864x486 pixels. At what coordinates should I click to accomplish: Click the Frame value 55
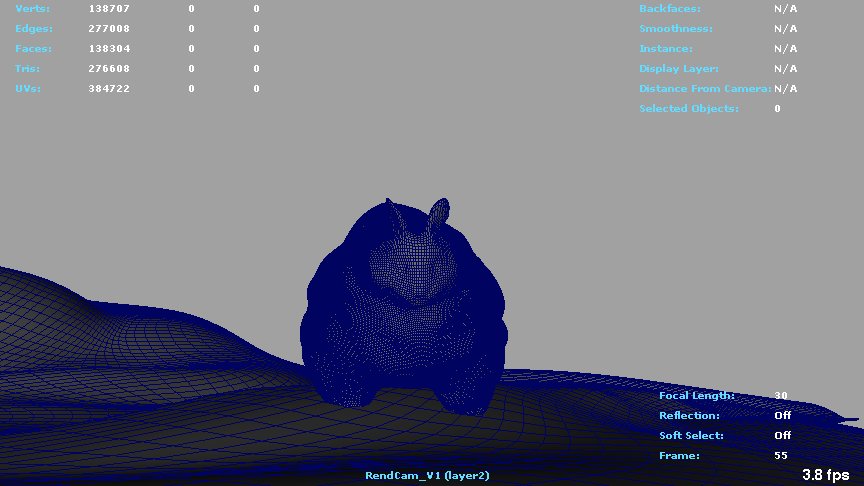click(781, 456)
